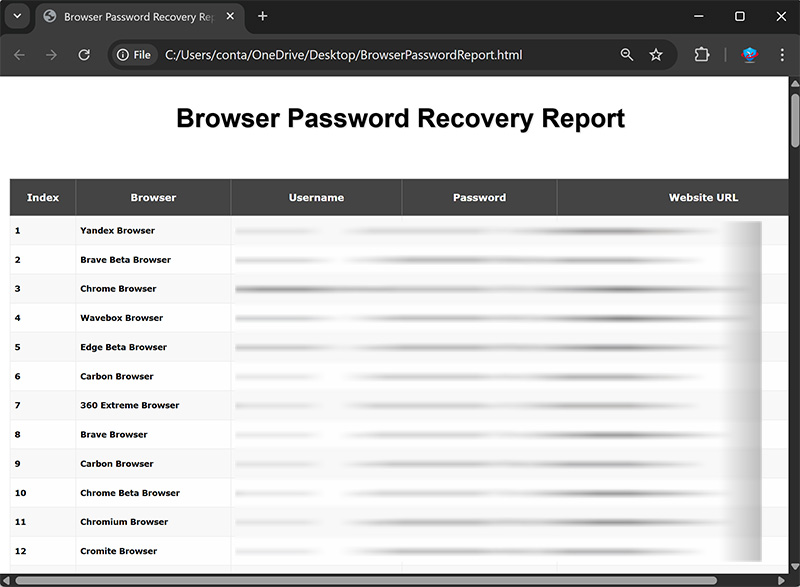View site information via File chip
Image resolution: width=800 pixels, height=587 pixels.
pyautogui.click(x=134, y=55)
